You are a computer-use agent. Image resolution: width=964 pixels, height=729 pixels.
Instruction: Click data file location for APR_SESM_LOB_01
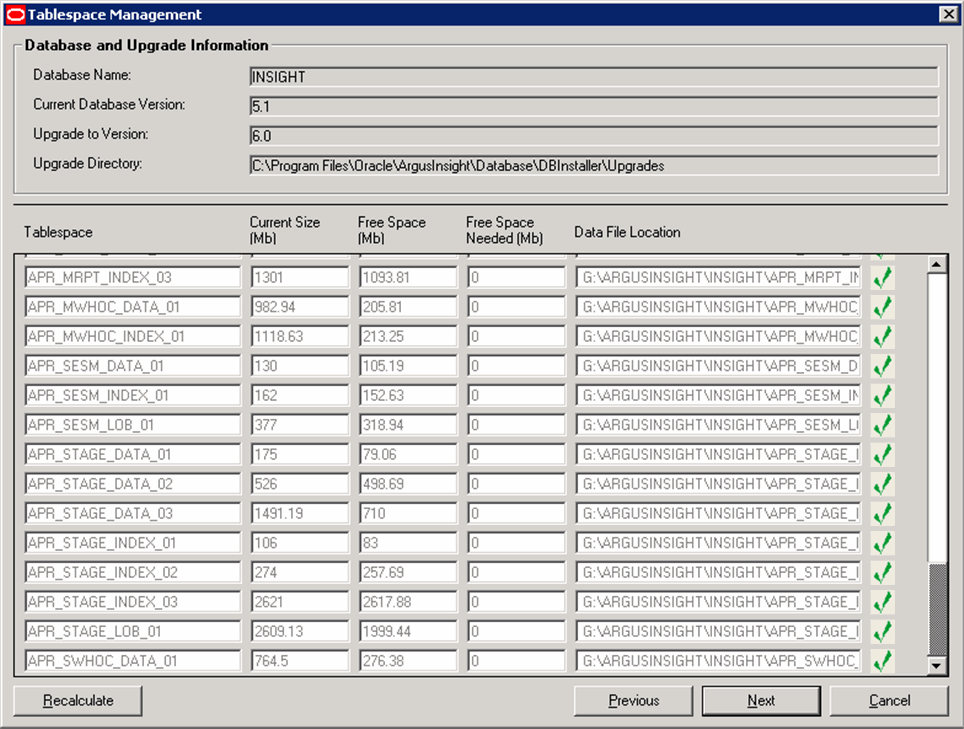(x=718, y=425)
